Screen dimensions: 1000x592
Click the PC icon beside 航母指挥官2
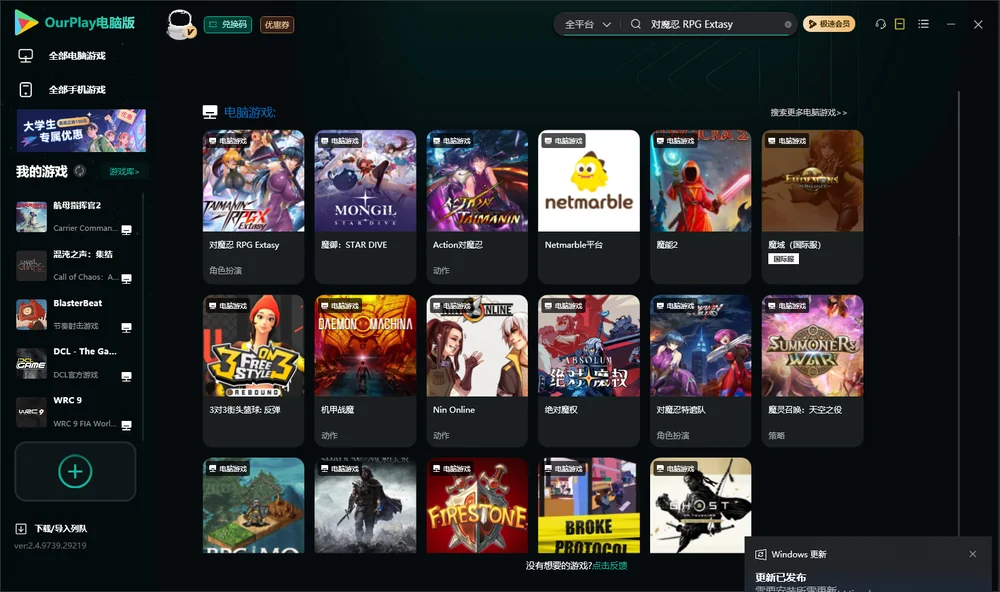126,230
